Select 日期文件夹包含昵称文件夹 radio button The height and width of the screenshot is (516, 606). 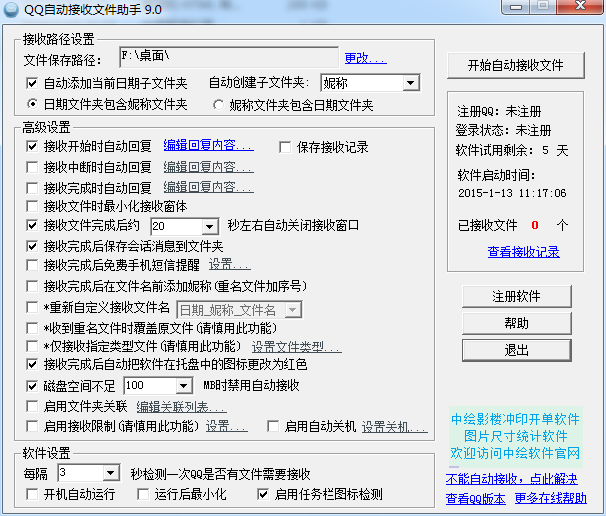[32, 104]
